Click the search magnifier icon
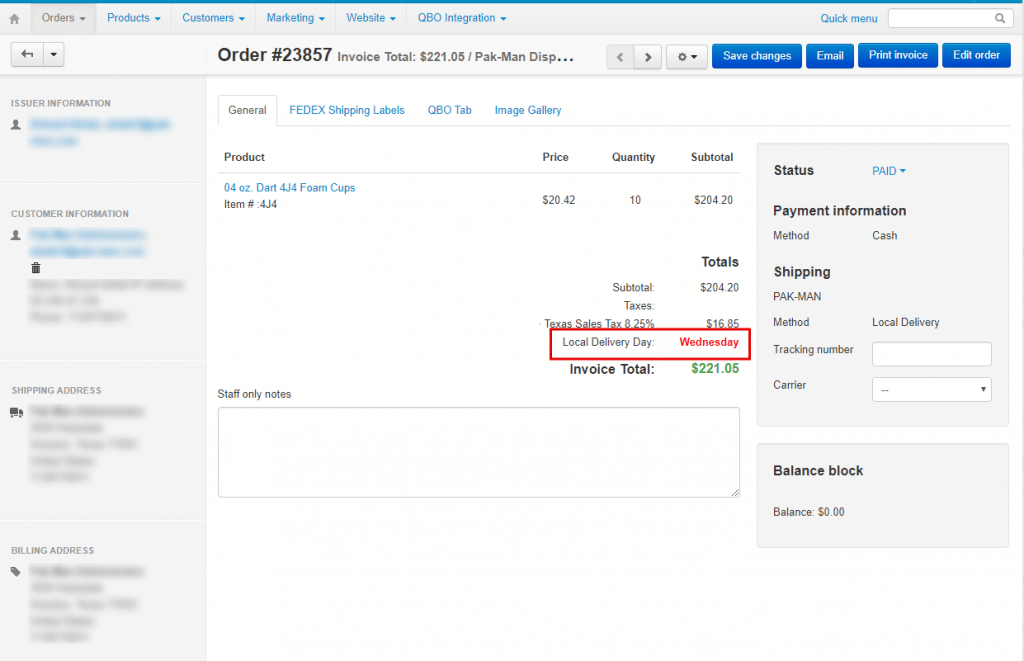Image resolution: width=1024 pixels, height=661 pixels. (x=999, y=18)
